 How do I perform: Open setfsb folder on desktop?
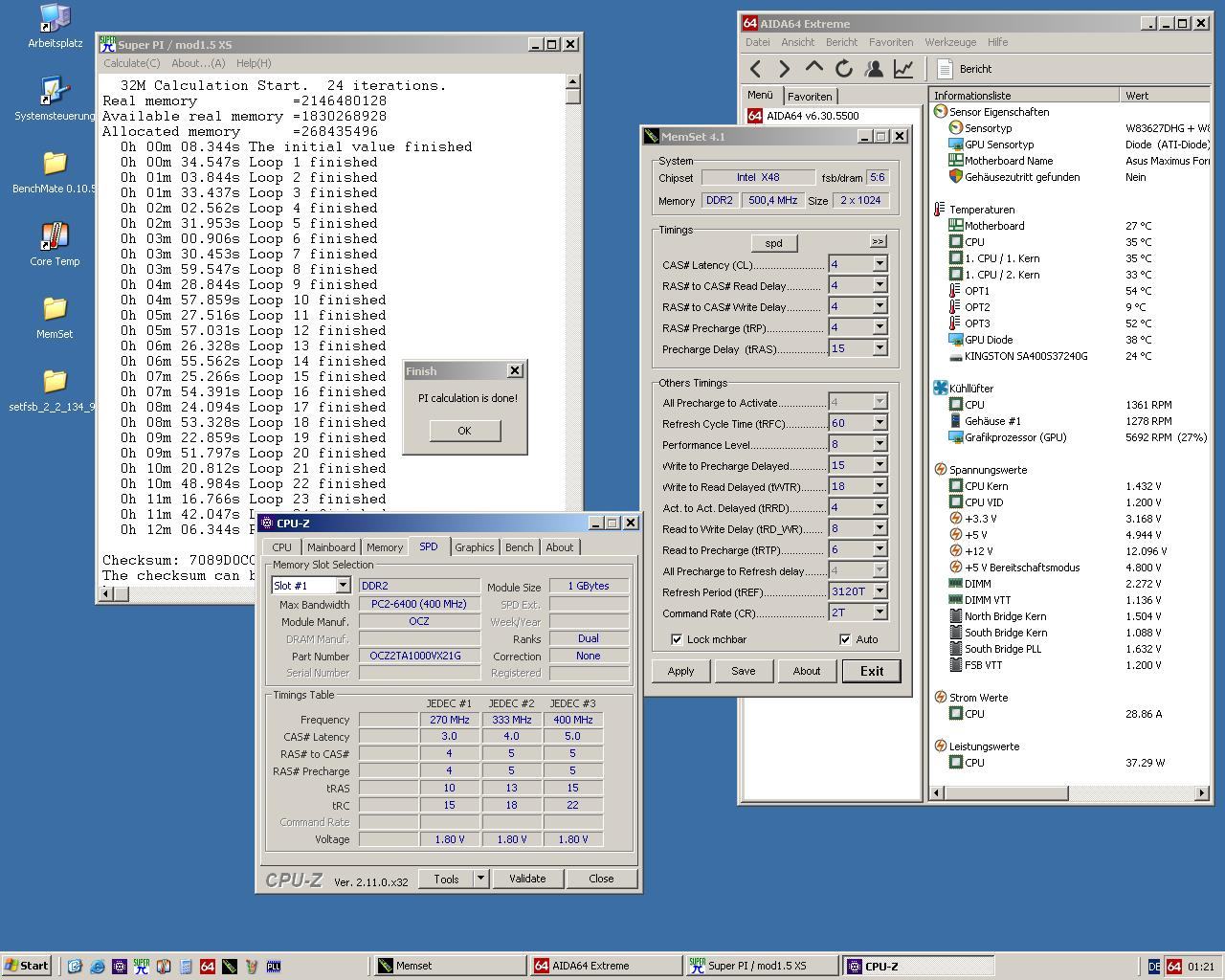[x=55, y=390]
